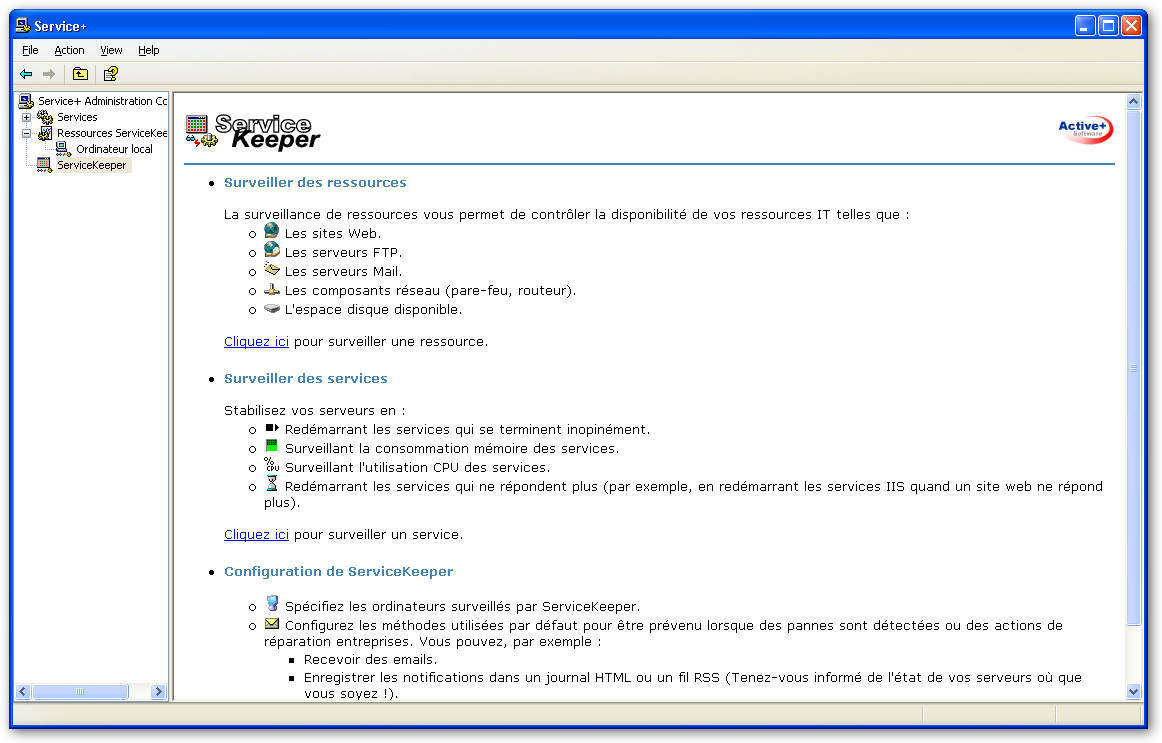Click the 'Les serveurs Mail' envelope icon
Screen dimensions: 1162x743
point(272,269)
